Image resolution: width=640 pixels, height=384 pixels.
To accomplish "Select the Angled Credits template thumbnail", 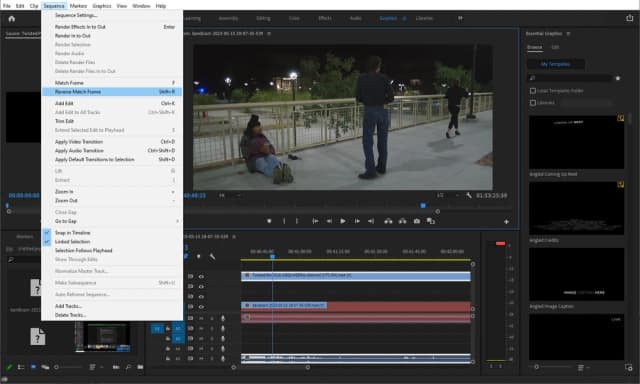I will pyautogui.click(x=576, y=208).
